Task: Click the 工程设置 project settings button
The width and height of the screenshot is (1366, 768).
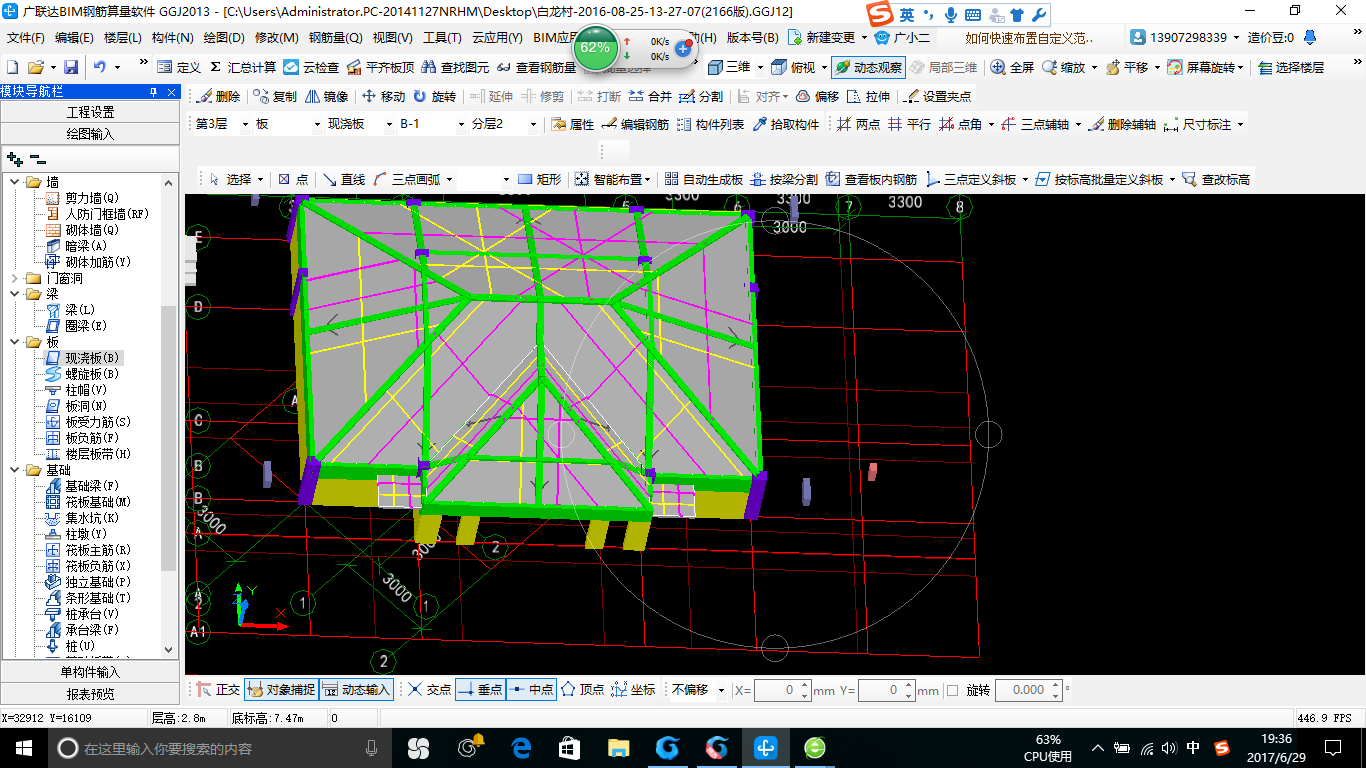Action: (90, 112)
